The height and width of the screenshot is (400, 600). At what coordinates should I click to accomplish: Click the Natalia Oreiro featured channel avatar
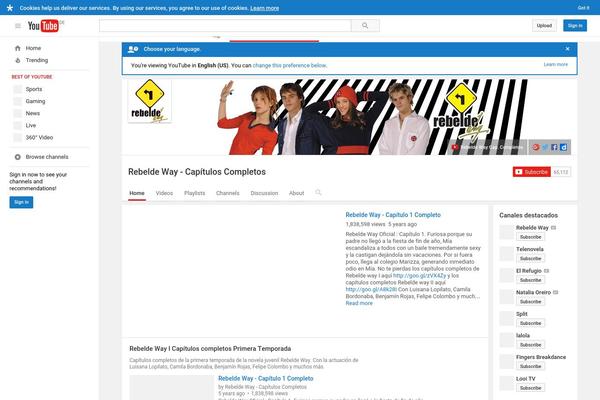click(507, 297)
